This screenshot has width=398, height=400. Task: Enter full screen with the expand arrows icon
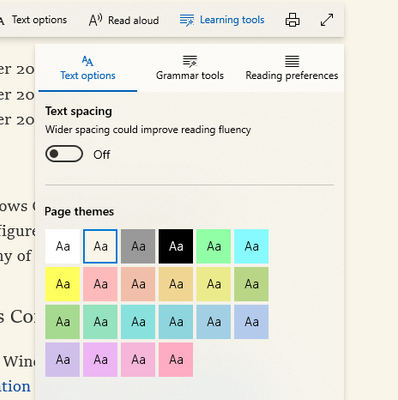(327, 20)
